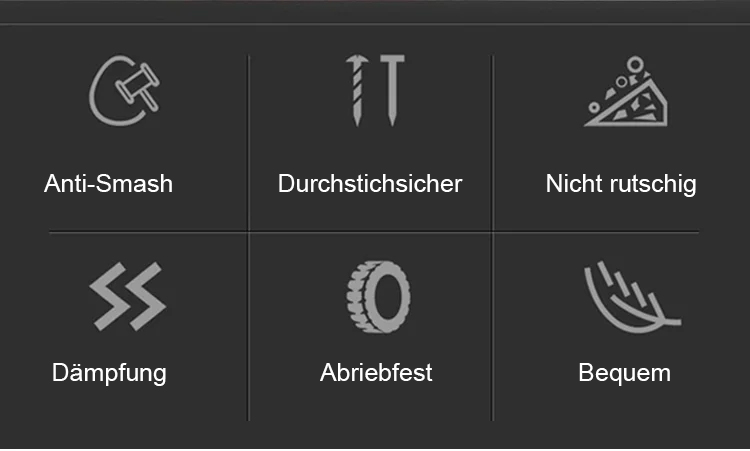Click the horizontal divider under Durchstichsicher
The width and height of the screenshot is (750, 451).
[371, 232]
